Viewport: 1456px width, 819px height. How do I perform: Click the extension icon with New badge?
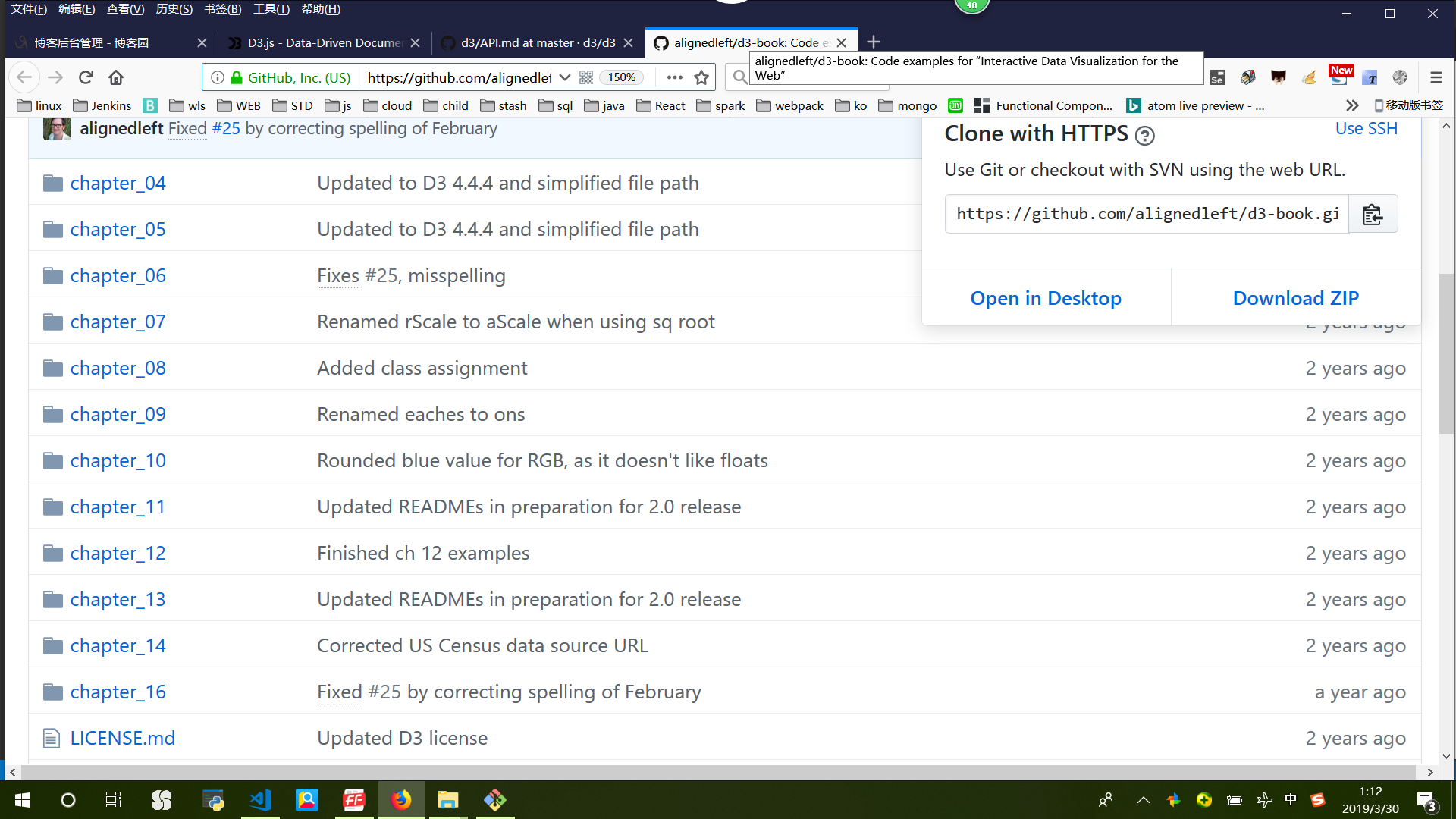1340,75
